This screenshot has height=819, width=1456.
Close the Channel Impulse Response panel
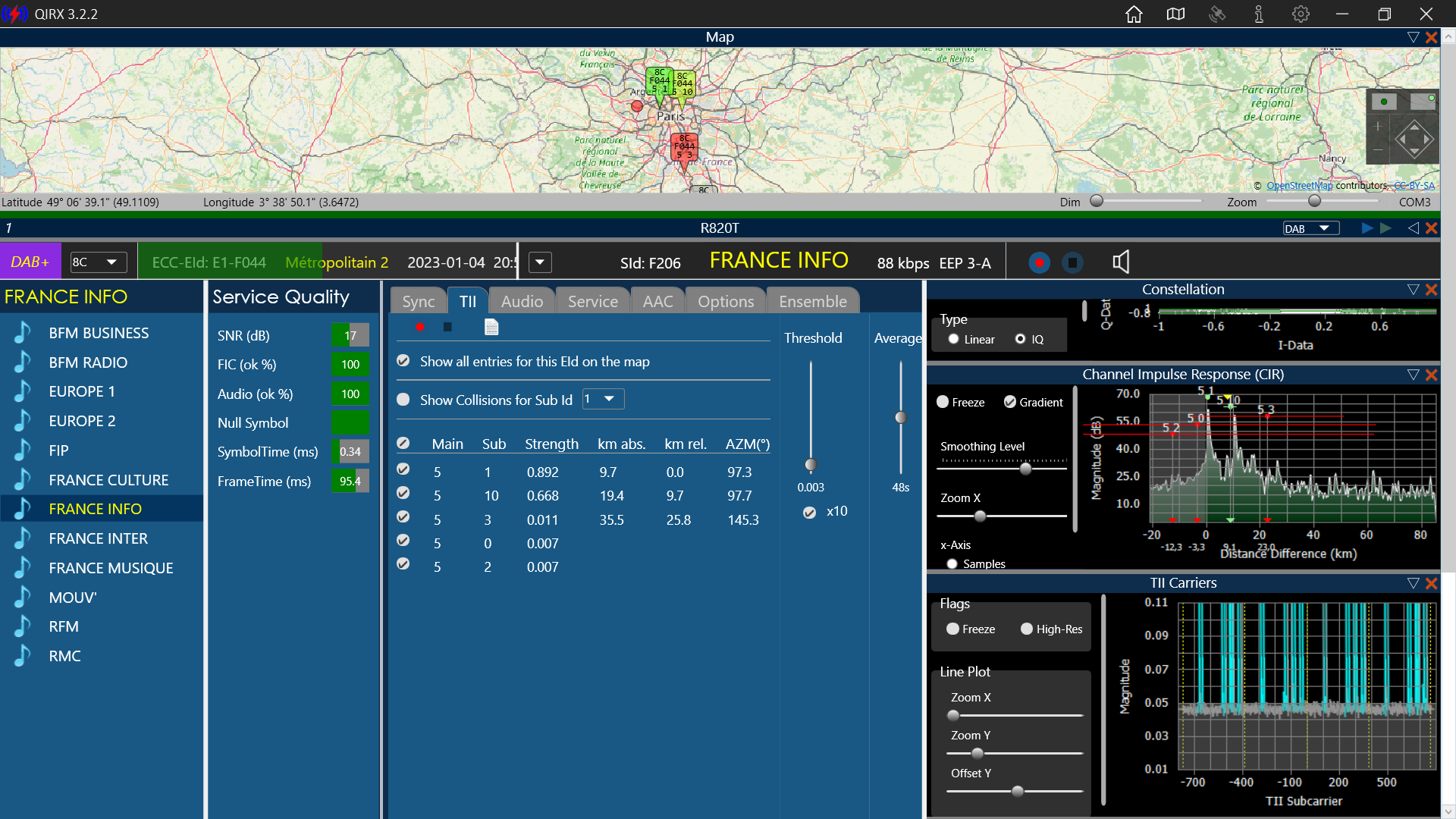(1431, 375)
